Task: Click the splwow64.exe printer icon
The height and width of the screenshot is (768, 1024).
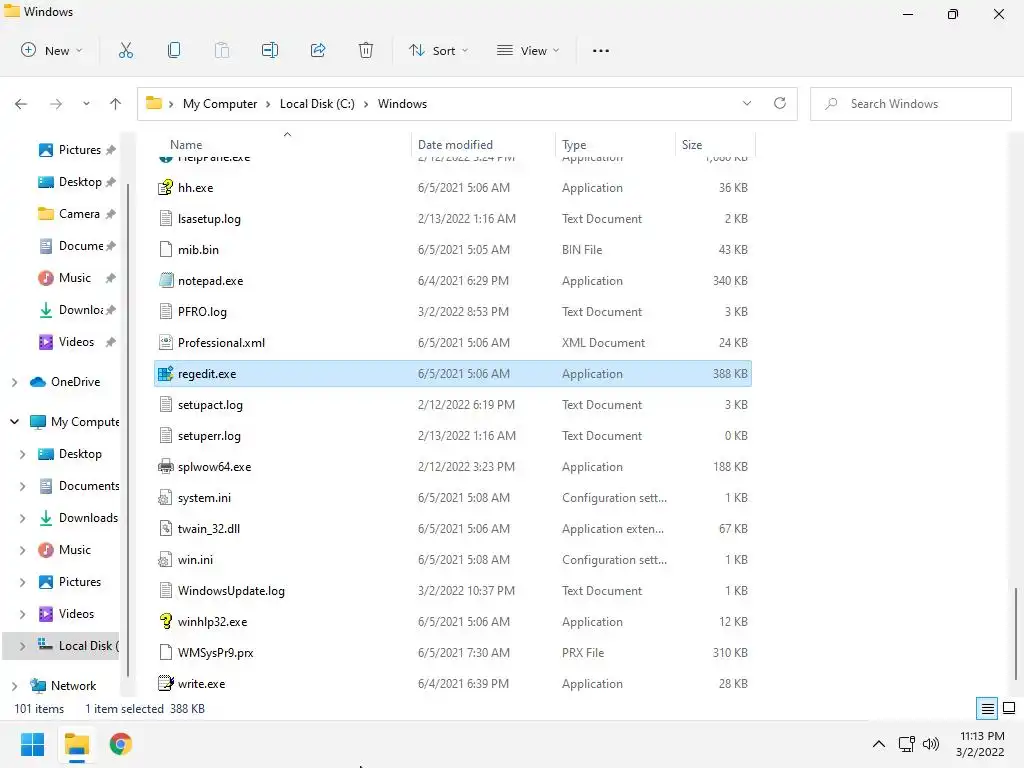Action: [x=166, y=467]
